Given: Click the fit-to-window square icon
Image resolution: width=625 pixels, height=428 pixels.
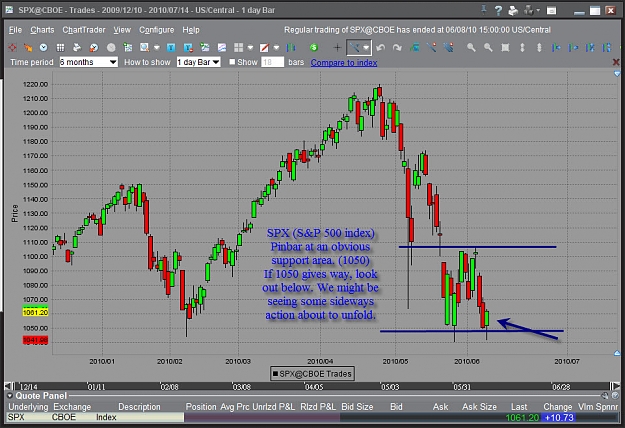Looking at the screenshot, I should (505, 48).
